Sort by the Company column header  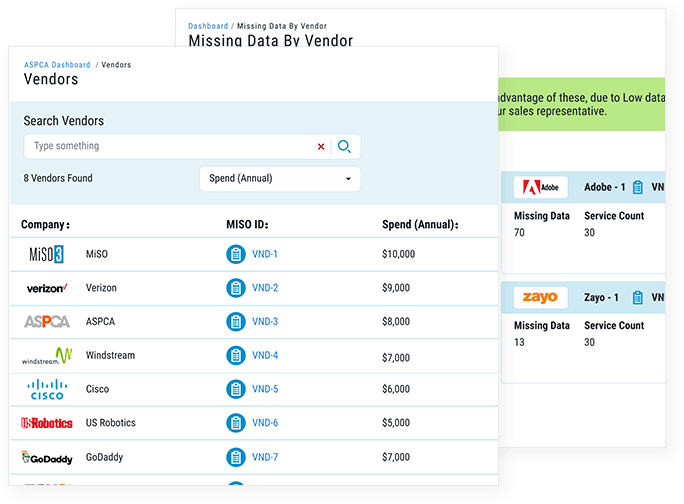click(45, 225)
